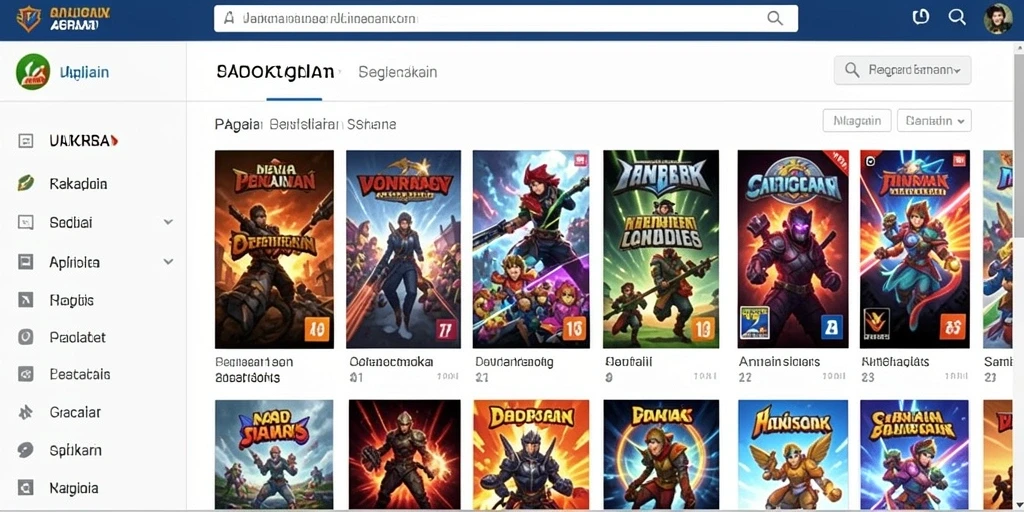The width and height of the screenshot is (1024, 512).
Task: Click the blue B badge on Anineinsioiars cover
Action: (832, 326)
